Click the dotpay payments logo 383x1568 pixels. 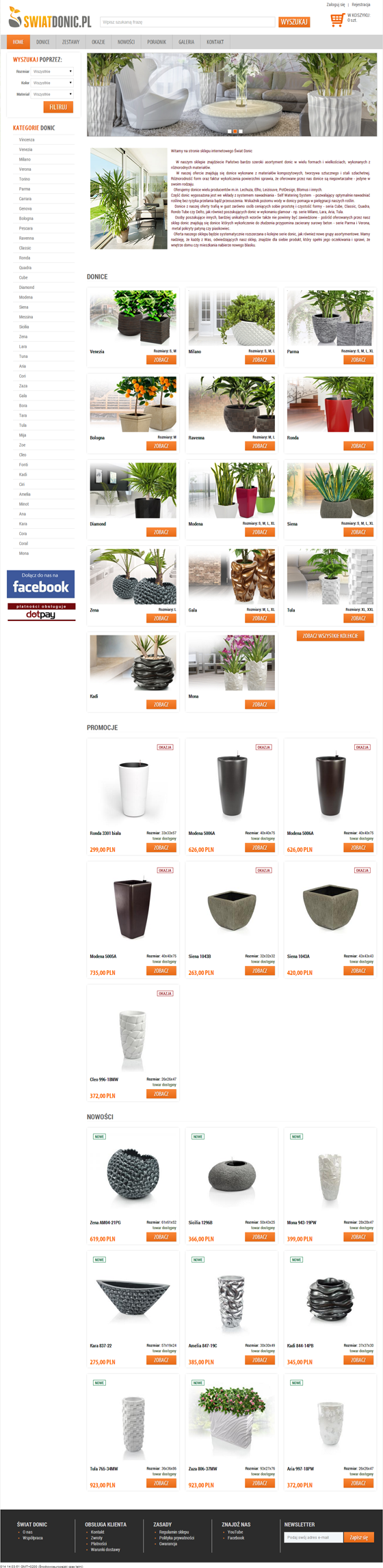click(41, 611)
